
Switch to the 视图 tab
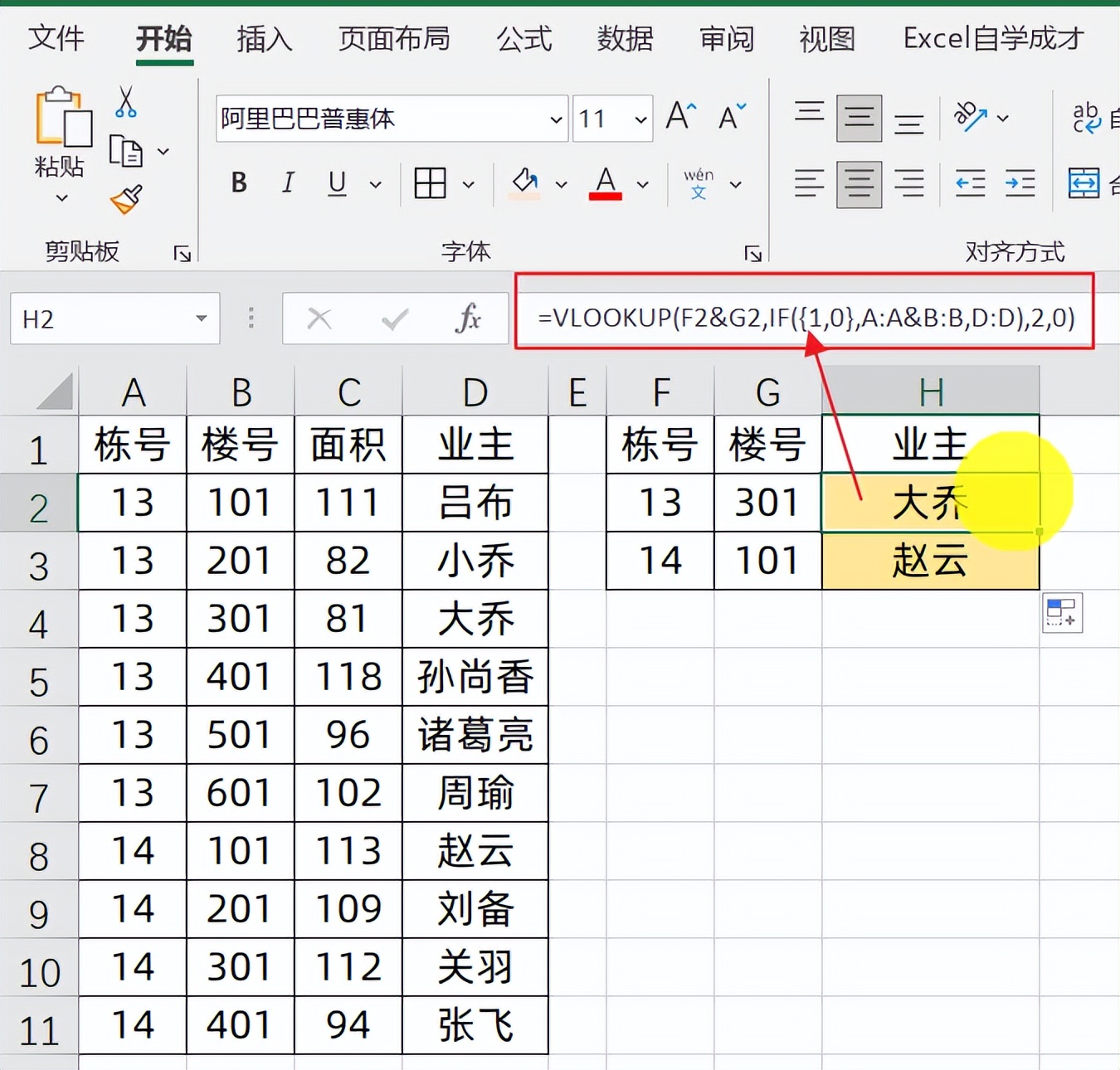[827, 38]
